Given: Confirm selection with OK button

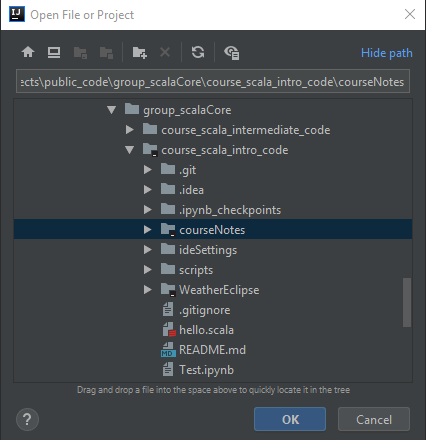Looking at the screenshot, I should point(290,419).
